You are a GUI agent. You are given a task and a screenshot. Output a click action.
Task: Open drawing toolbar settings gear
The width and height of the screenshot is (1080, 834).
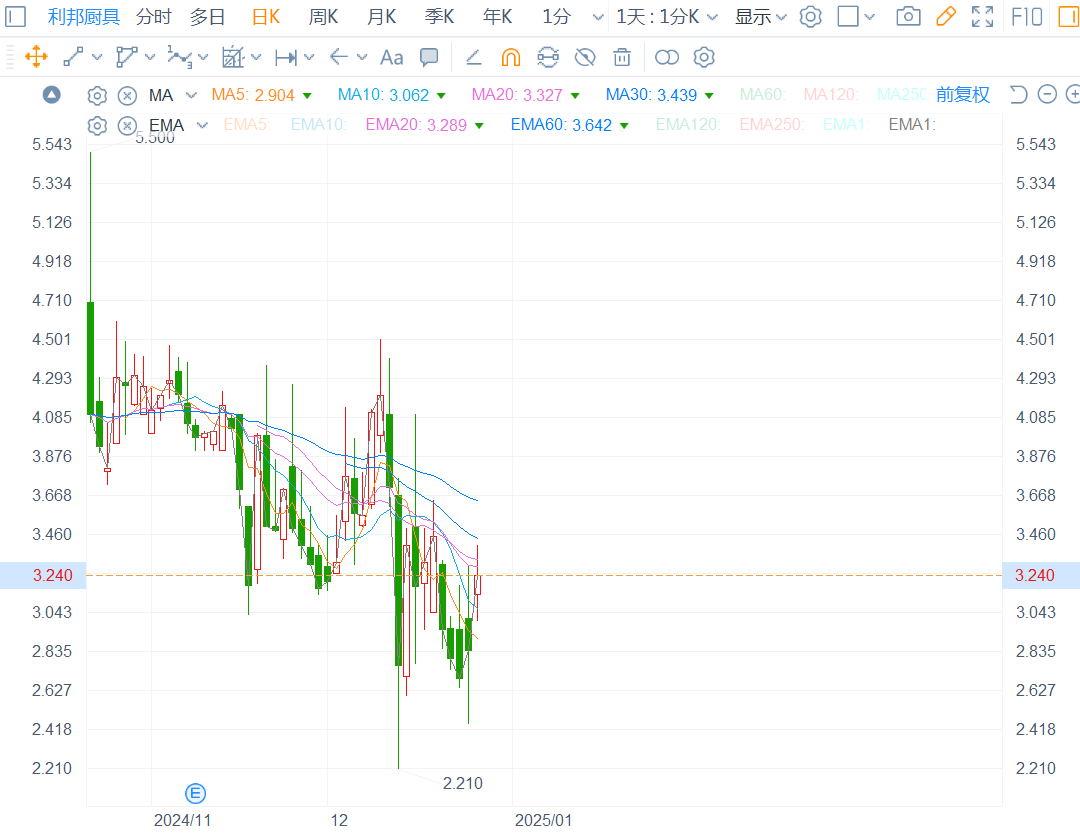pos(704,57)
